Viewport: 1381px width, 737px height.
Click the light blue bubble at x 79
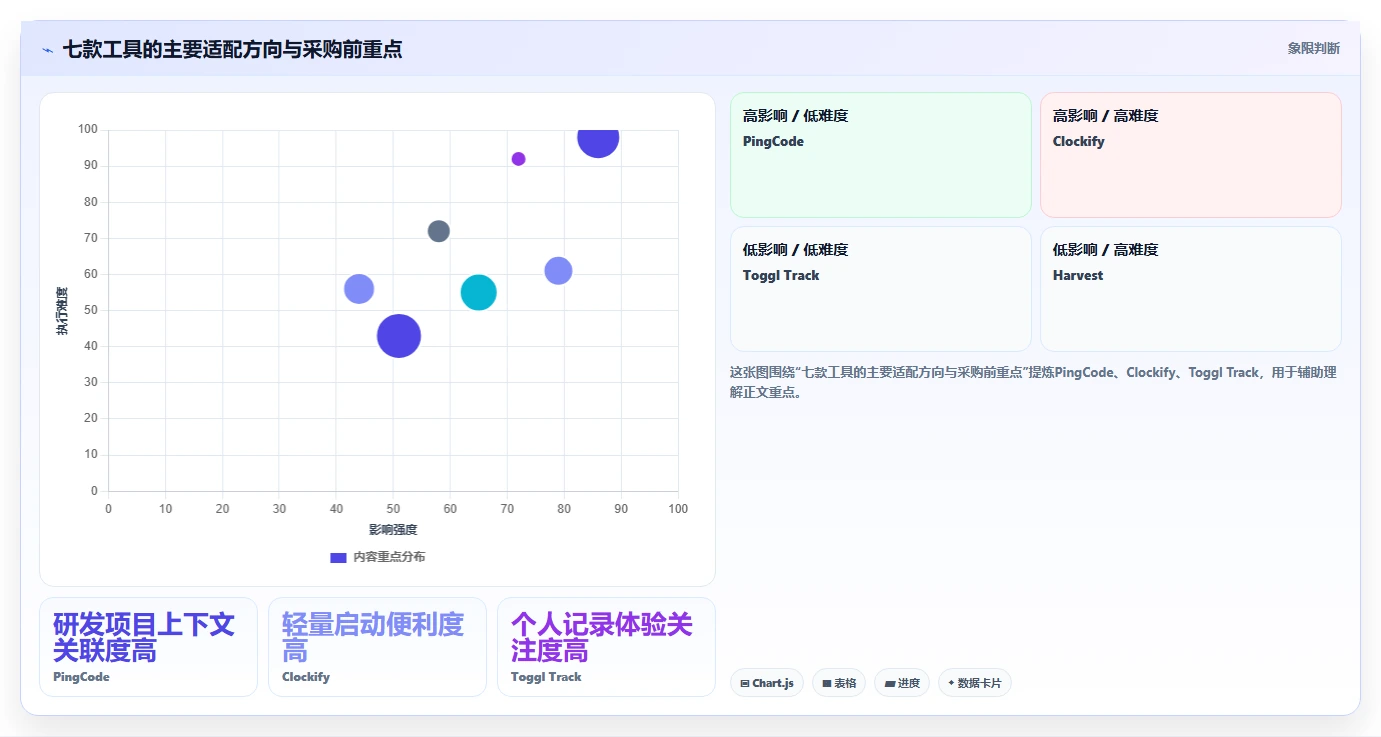pyautogui.click(x=558, y=271)
